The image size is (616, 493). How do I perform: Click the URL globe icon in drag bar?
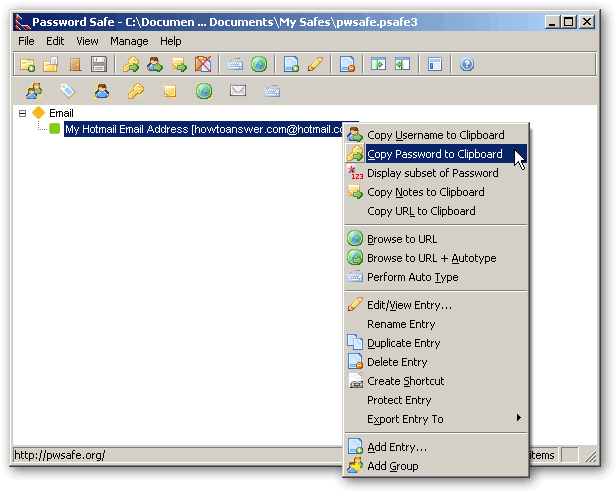pyautogui.click(x=204, y=91)
